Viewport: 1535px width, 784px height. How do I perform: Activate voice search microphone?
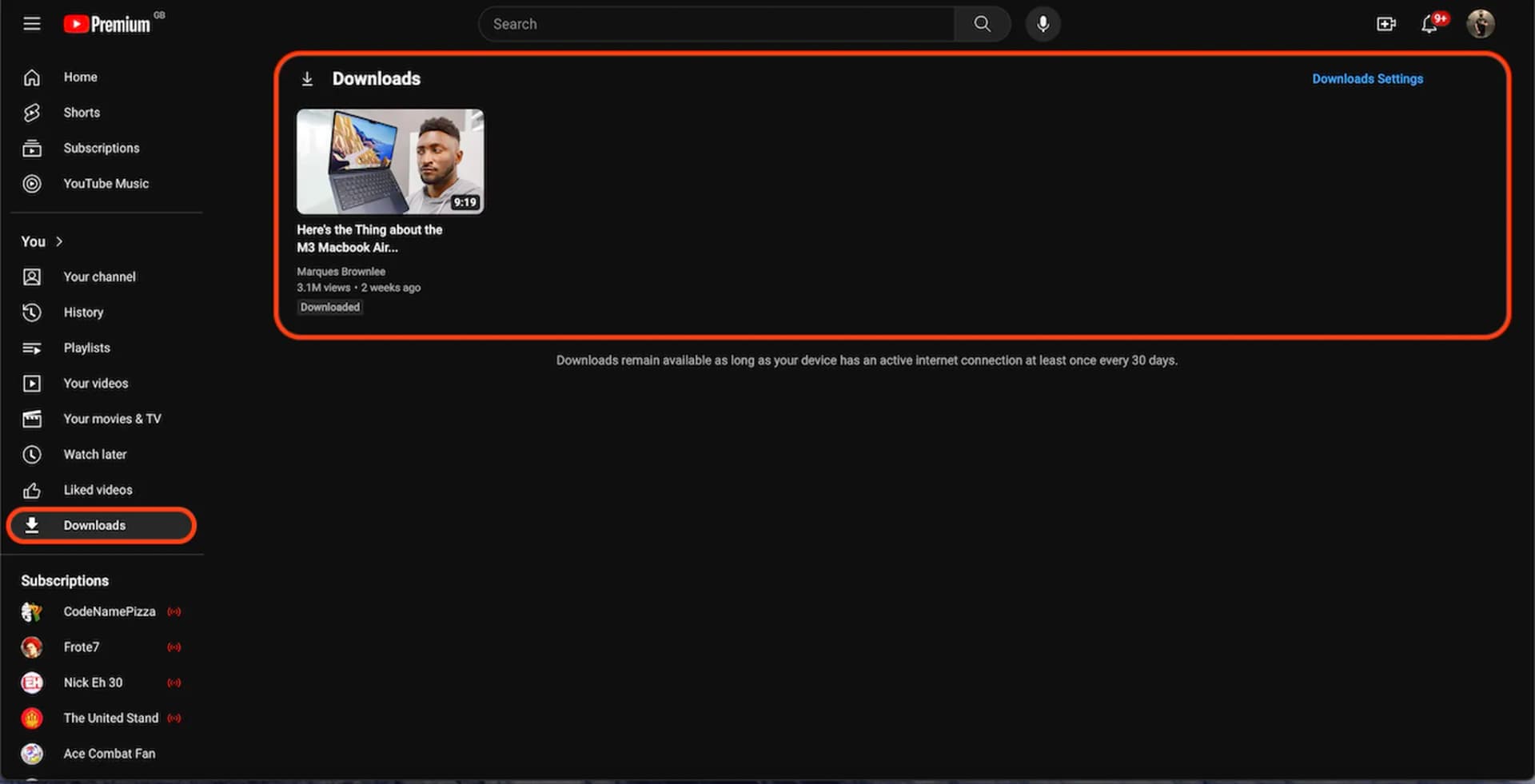point(1043,24)
